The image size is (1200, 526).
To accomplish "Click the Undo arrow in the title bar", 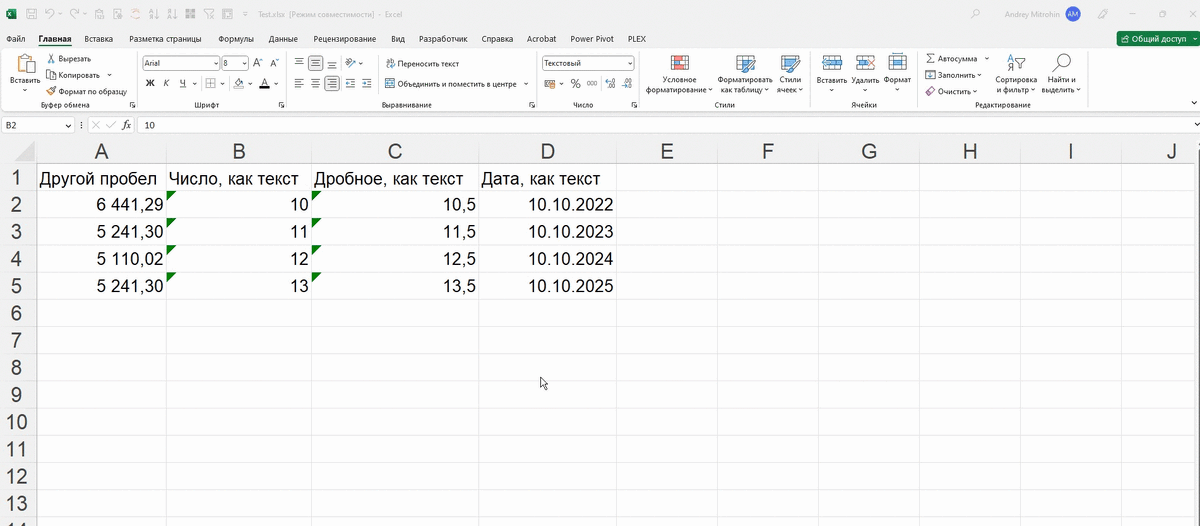I will pyautogui.click(x=50, y=15).
